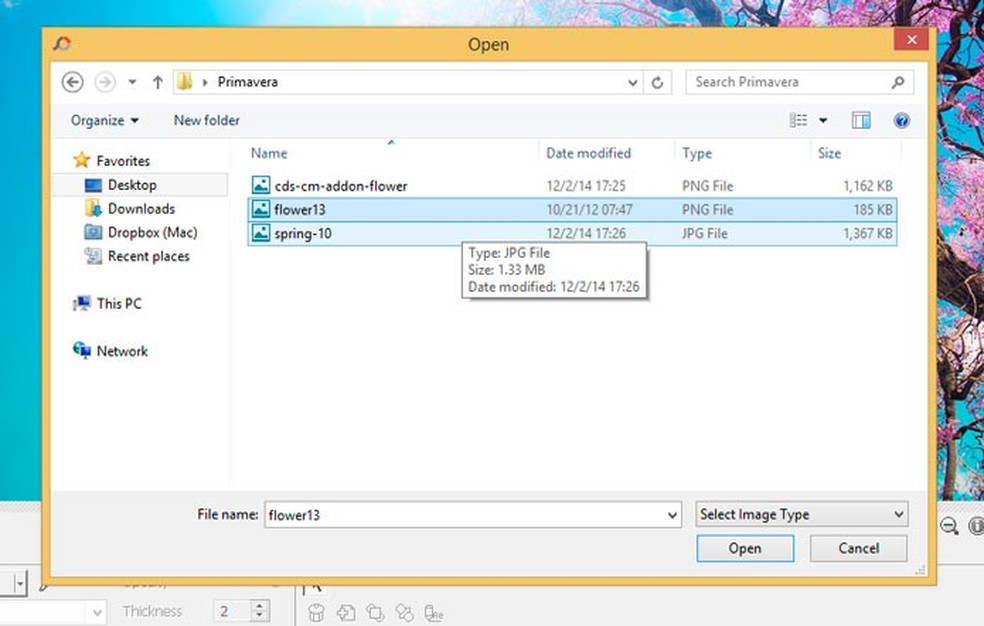
Task: Click the Search Primavera box
Action: click(799, 82)
